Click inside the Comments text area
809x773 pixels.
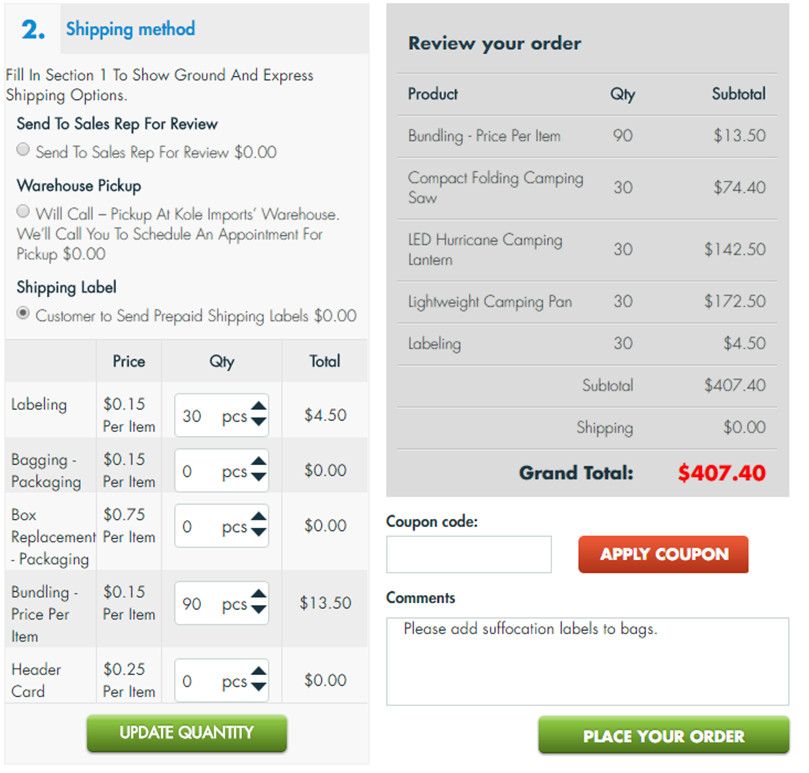[587, 662]
